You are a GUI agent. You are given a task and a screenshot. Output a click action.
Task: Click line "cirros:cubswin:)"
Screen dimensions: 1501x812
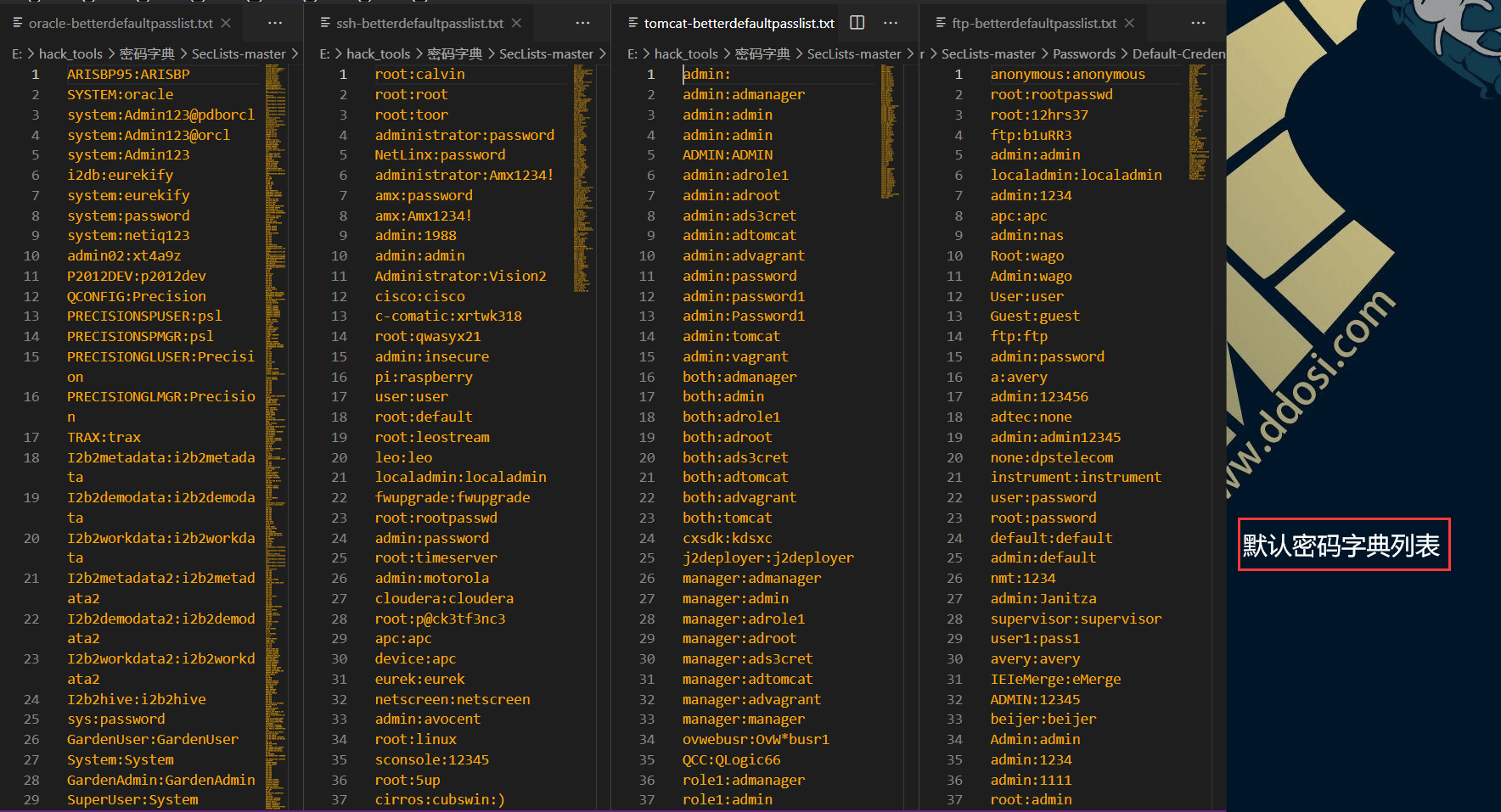(x=440, y=799)
